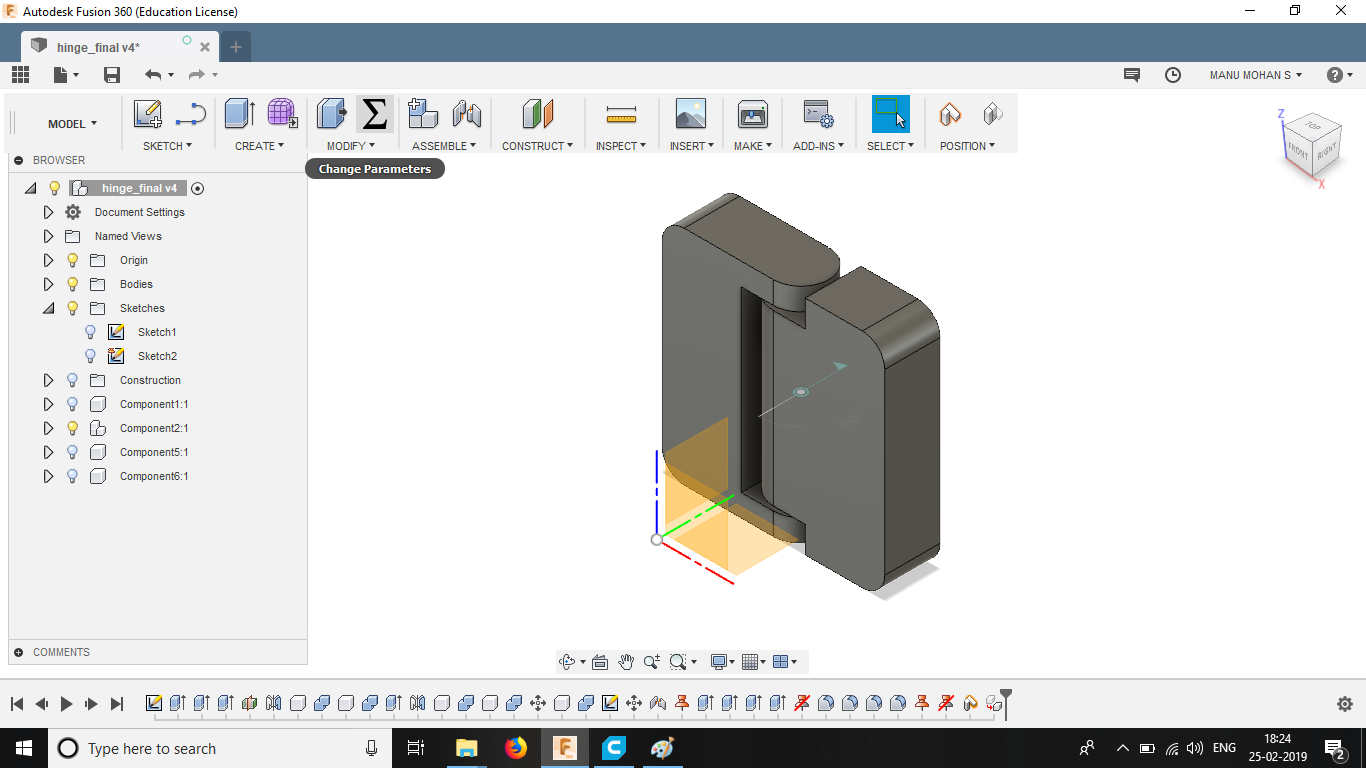Select the Extrude tool icon
This screenshot has height=768, width=1366.
point(239,113)
